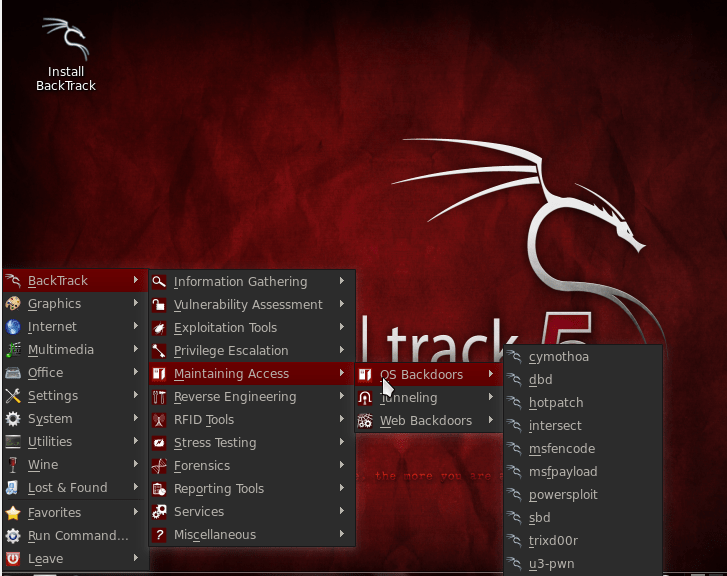Click the Office keyboard icon

pos(13,373)
